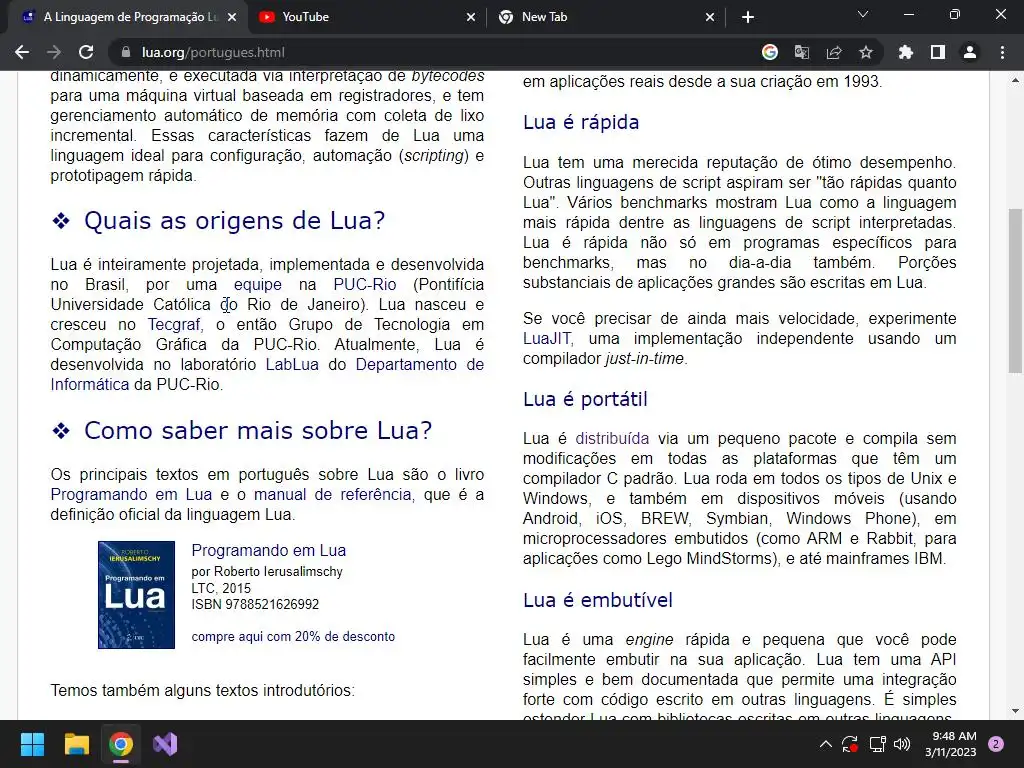Viewport: 1024px width, 768px height.
Task: View site information padlock icon
Action: tap(126, 52)
